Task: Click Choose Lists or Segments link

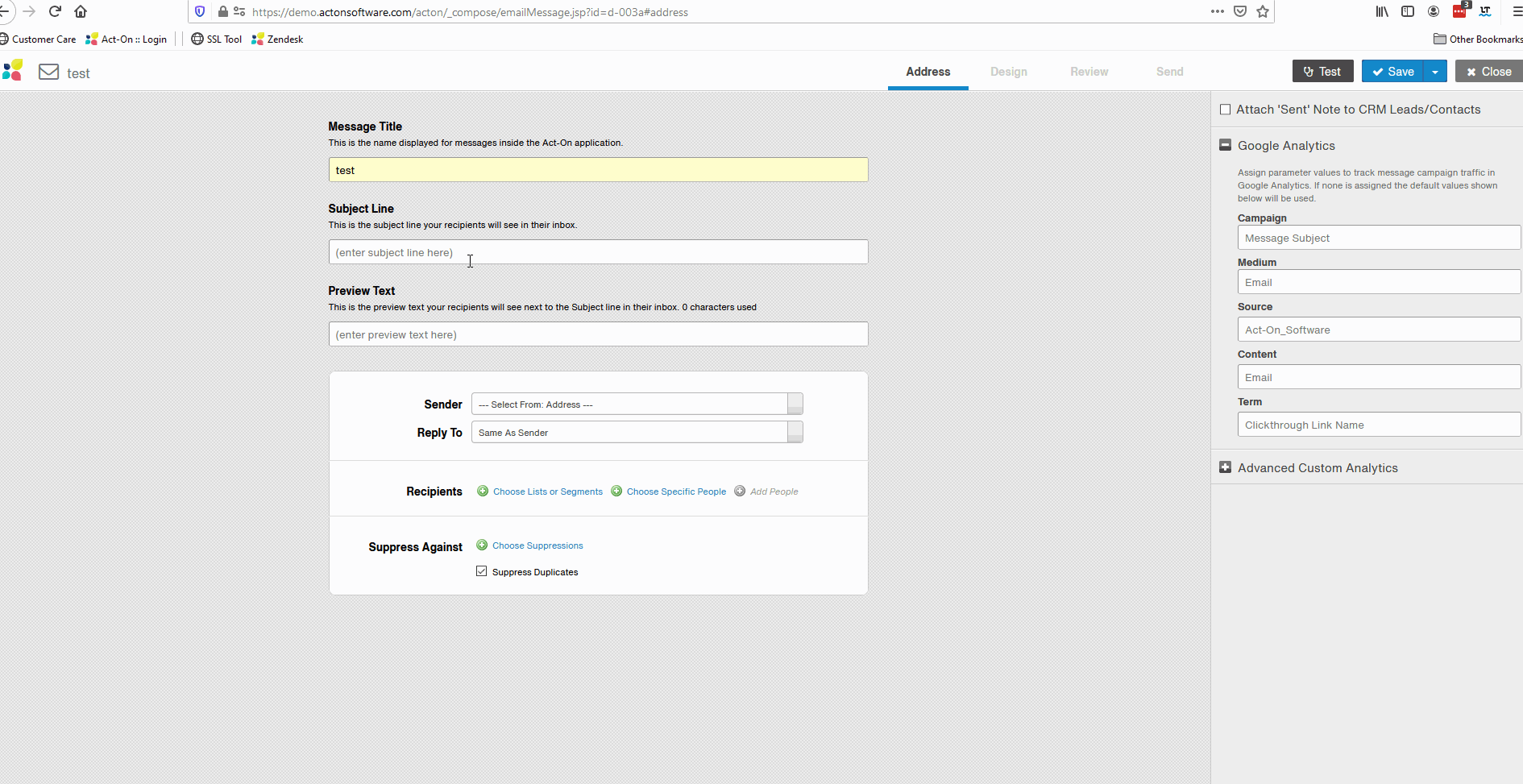Action: pyautogui.click(x=547, y=492)
